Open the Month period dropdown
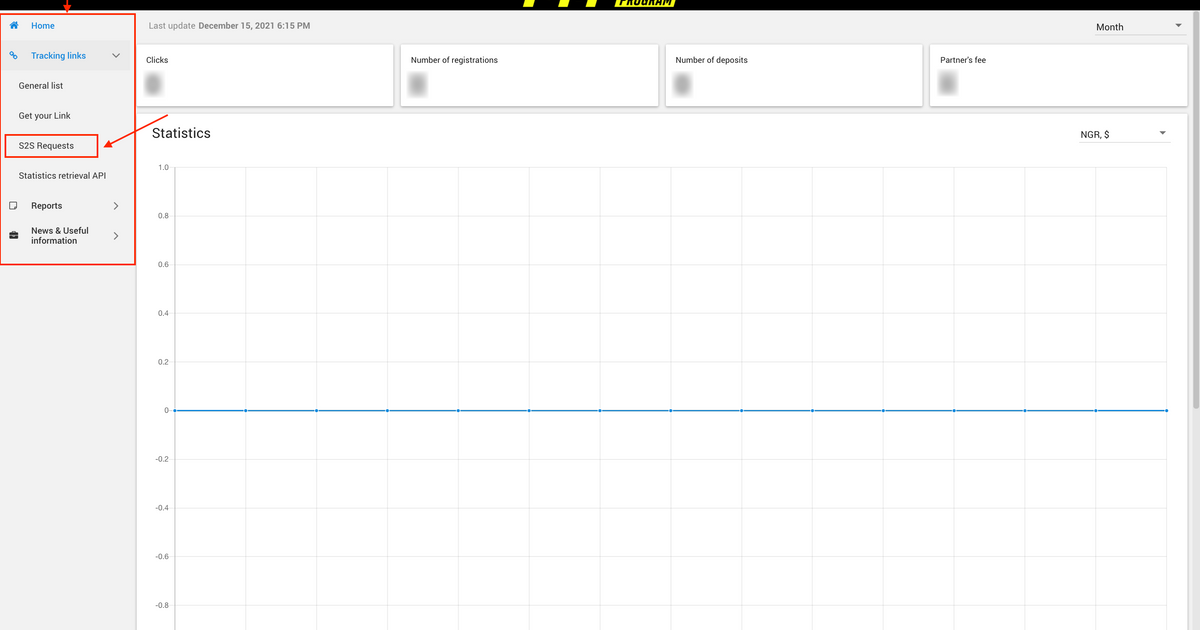1200x630 pixels. tap(1139, 27)
